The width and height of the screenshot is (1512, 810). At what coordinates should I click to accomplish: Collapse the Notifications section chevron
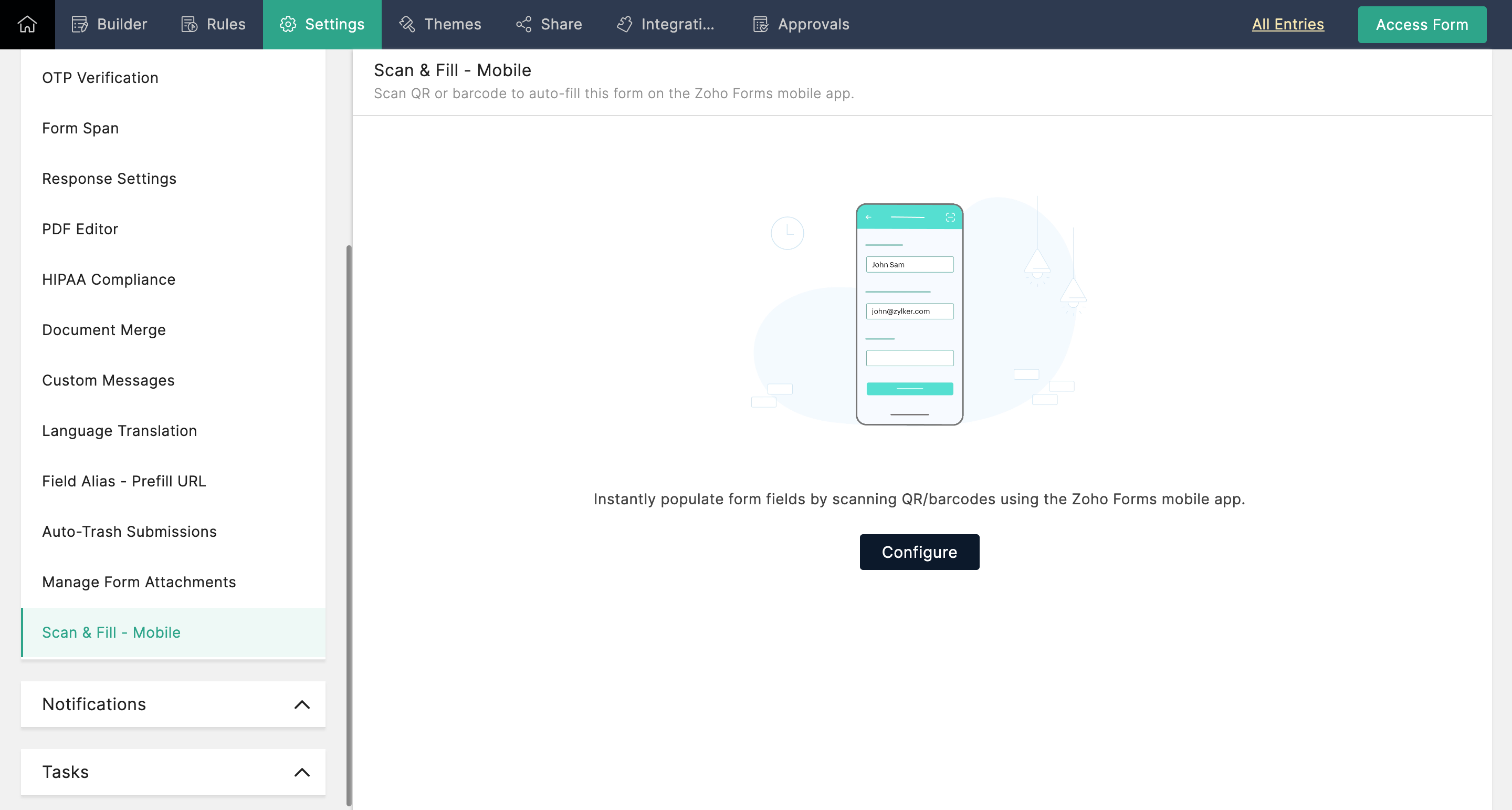click(302, 704)
